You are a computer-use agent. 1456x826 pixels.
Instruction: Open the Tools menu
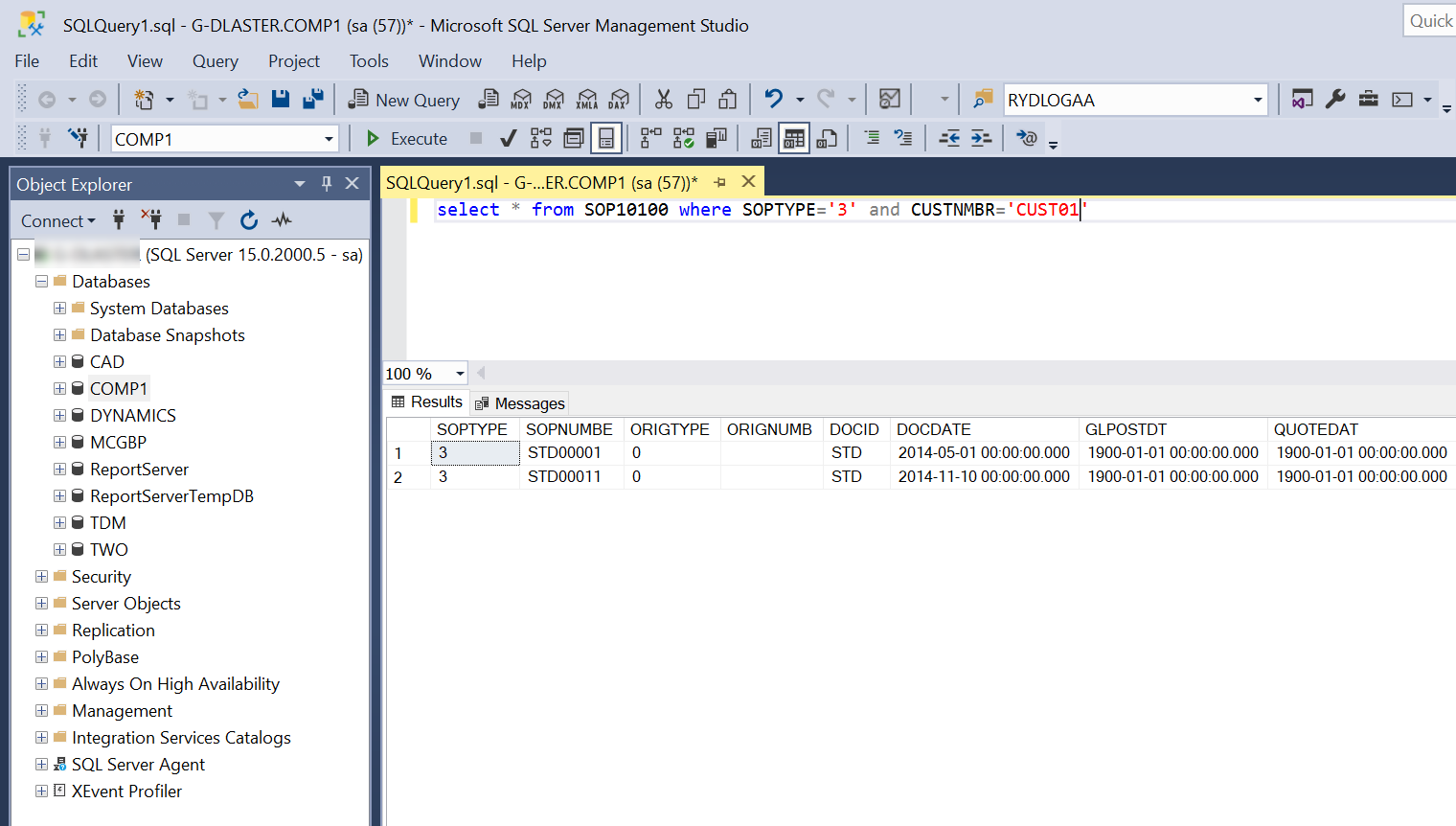pyautogui.click(x=369, y=61)
